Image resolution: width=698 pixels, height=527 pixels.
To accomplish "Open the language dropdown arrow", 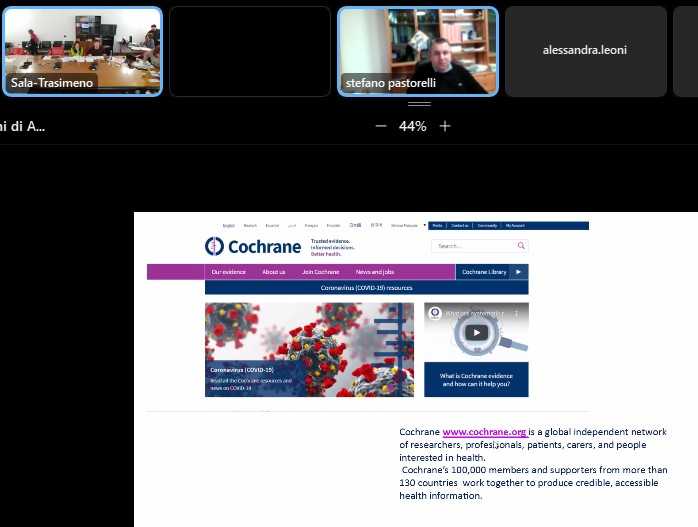I will pos(425,225).
